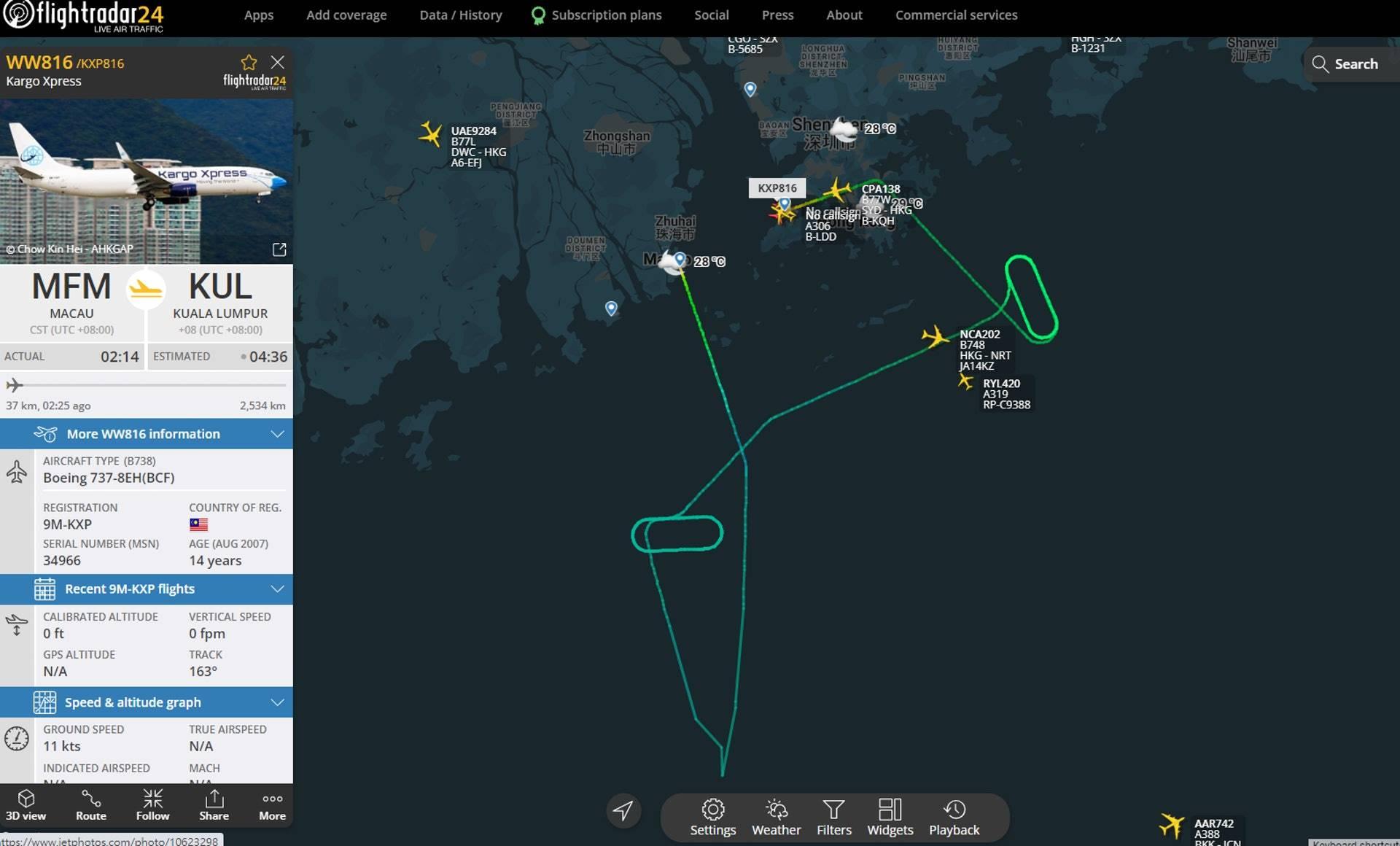Collapse the Recent 9M-KXP flights section

pyautogui.click(x=276, y=589)
